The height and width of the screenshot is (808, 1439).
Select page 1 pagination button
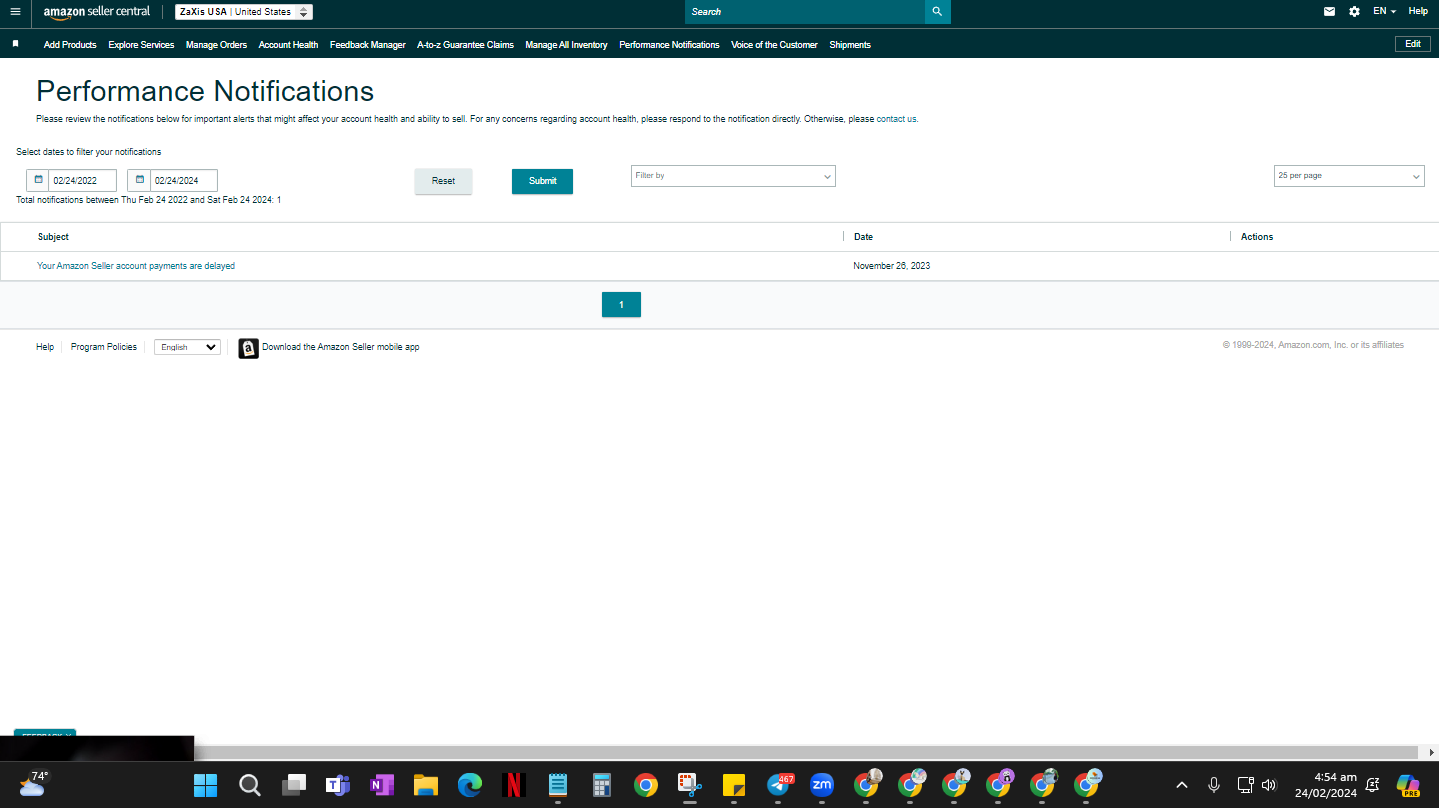point(621,305)
